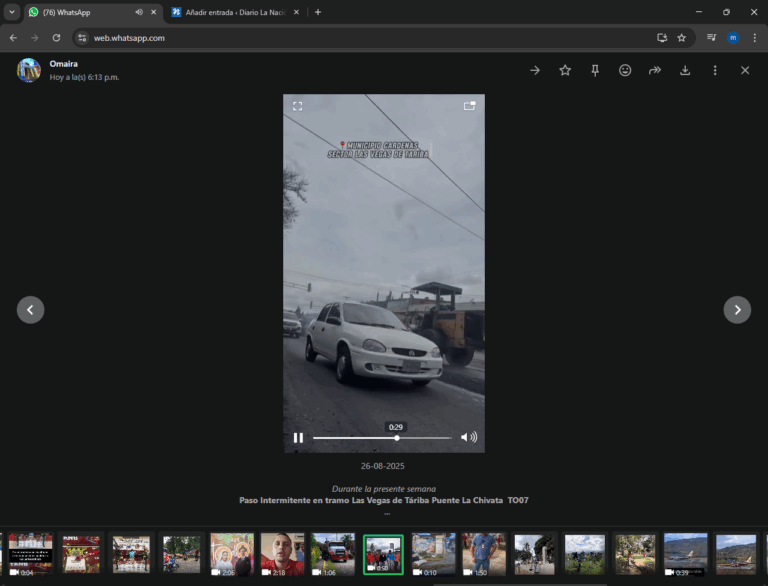Show the next media item
The width and height of the screenshot is (768, 586).
tap(737, 310)
